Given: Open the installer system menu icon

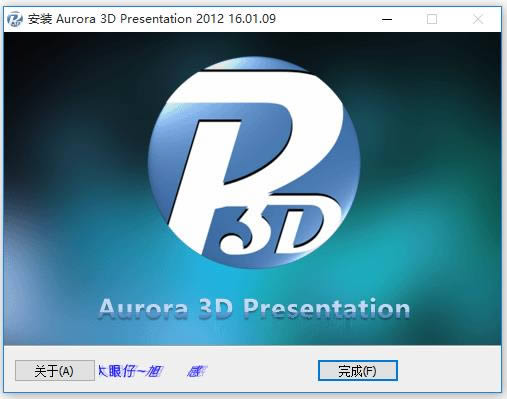Looking at the screenshot, I should (x=15, y=19).
